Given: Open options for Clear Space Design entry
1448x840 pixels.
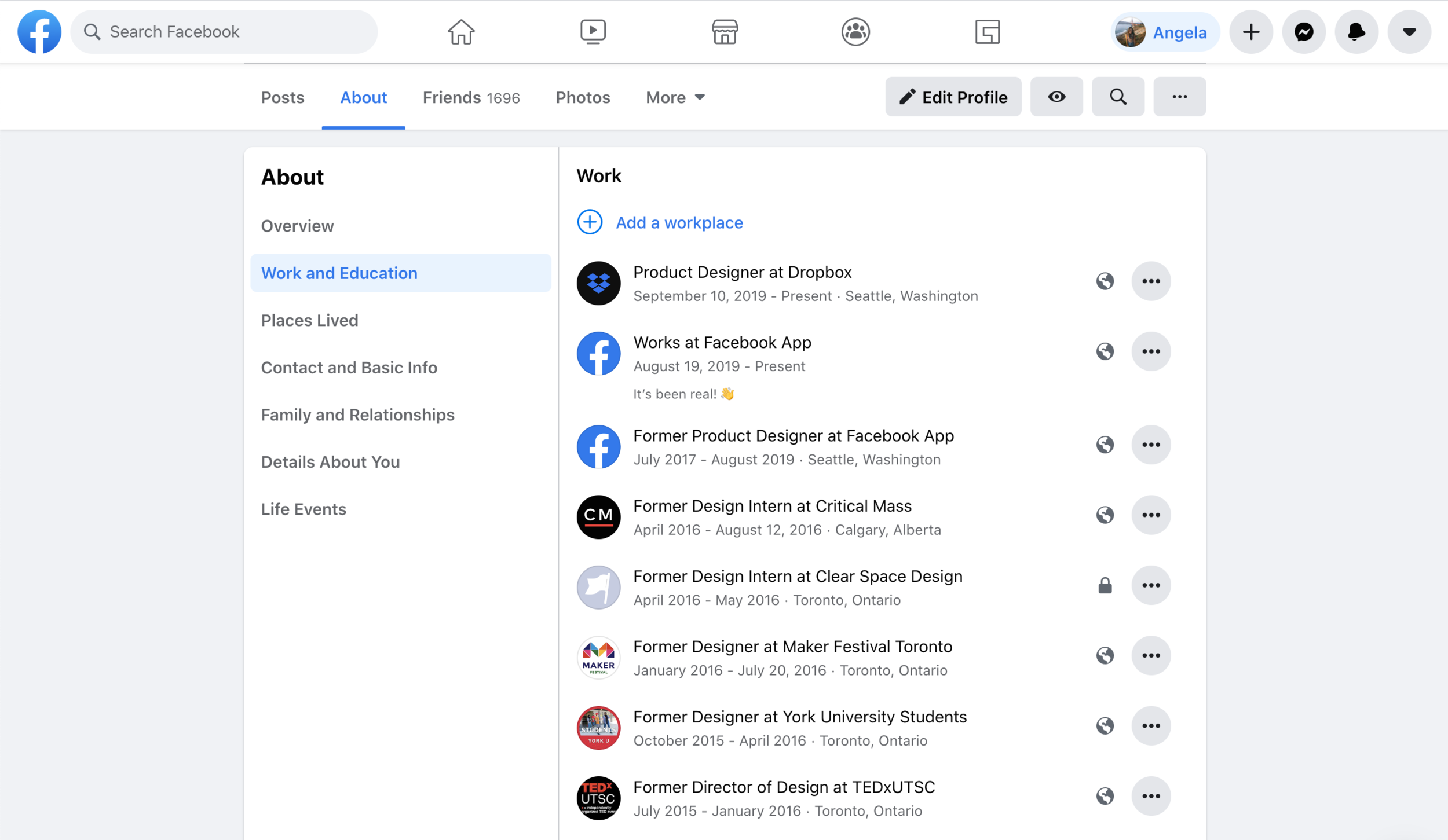Looking at the screenshot, I should 1151,585.
